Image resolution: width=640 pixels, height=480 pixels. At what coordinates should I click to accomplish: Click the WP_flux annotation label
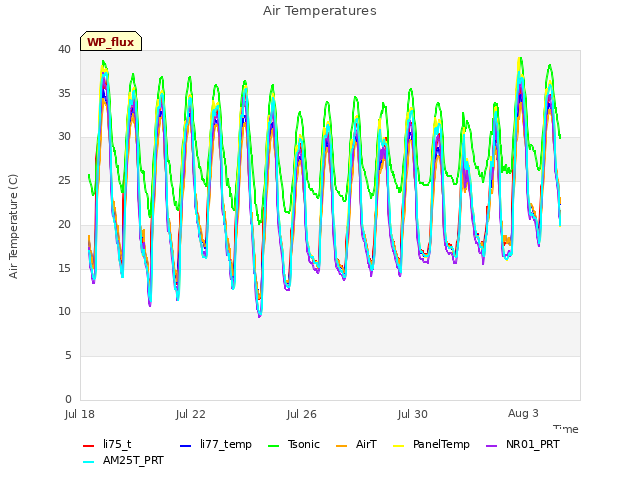coord(111,42)
